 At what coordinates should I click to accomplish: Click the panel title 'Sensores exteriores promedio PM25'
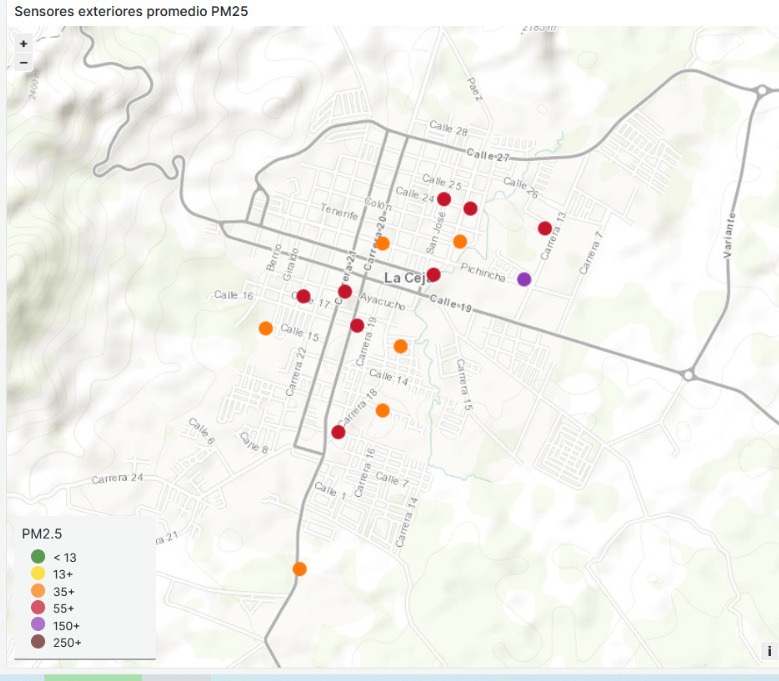131,11
